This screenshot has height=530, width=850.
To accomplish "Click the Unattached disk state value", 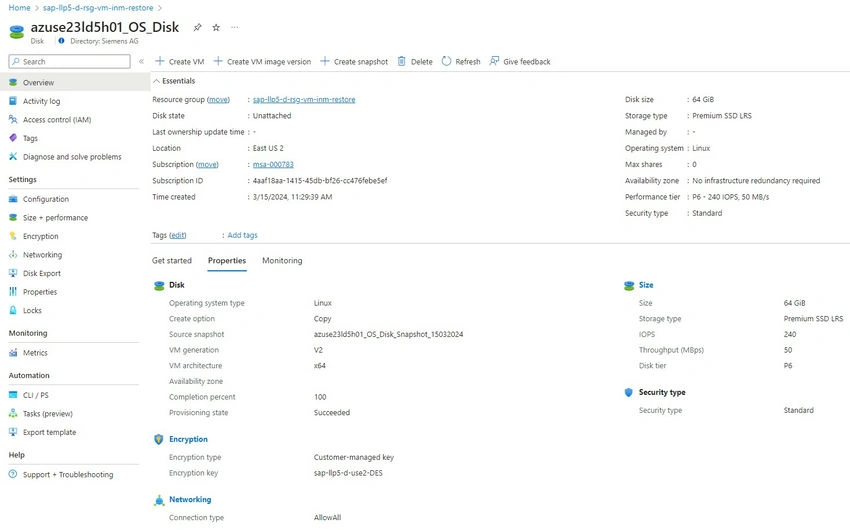I will (272, 115).
